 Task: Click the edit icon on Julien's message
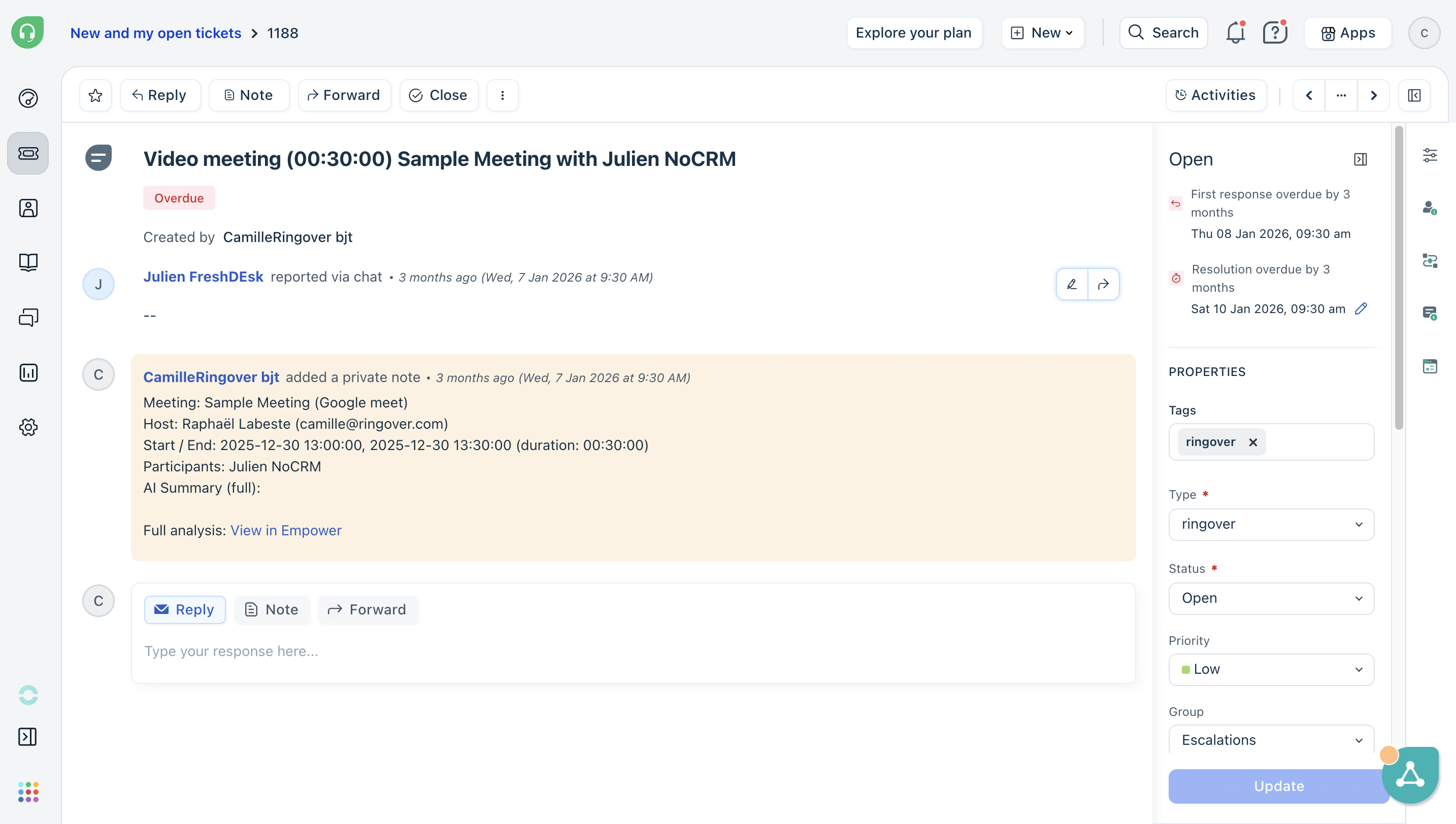[x=1072, y=284]
